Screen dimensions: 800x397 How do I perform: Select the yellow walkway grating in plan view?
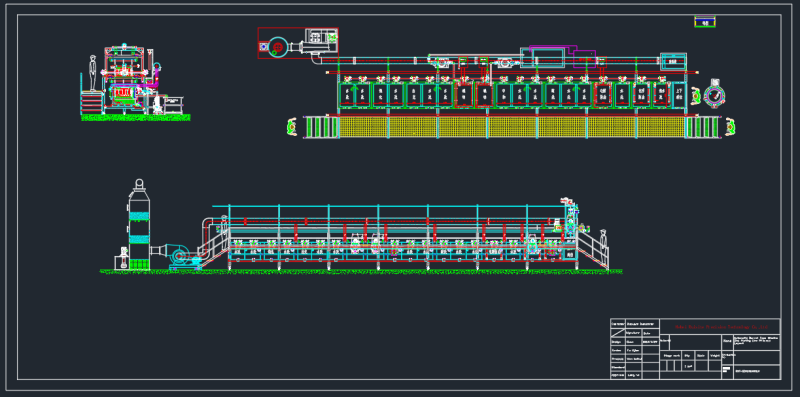pyautogui.click(x=512, y=127)
